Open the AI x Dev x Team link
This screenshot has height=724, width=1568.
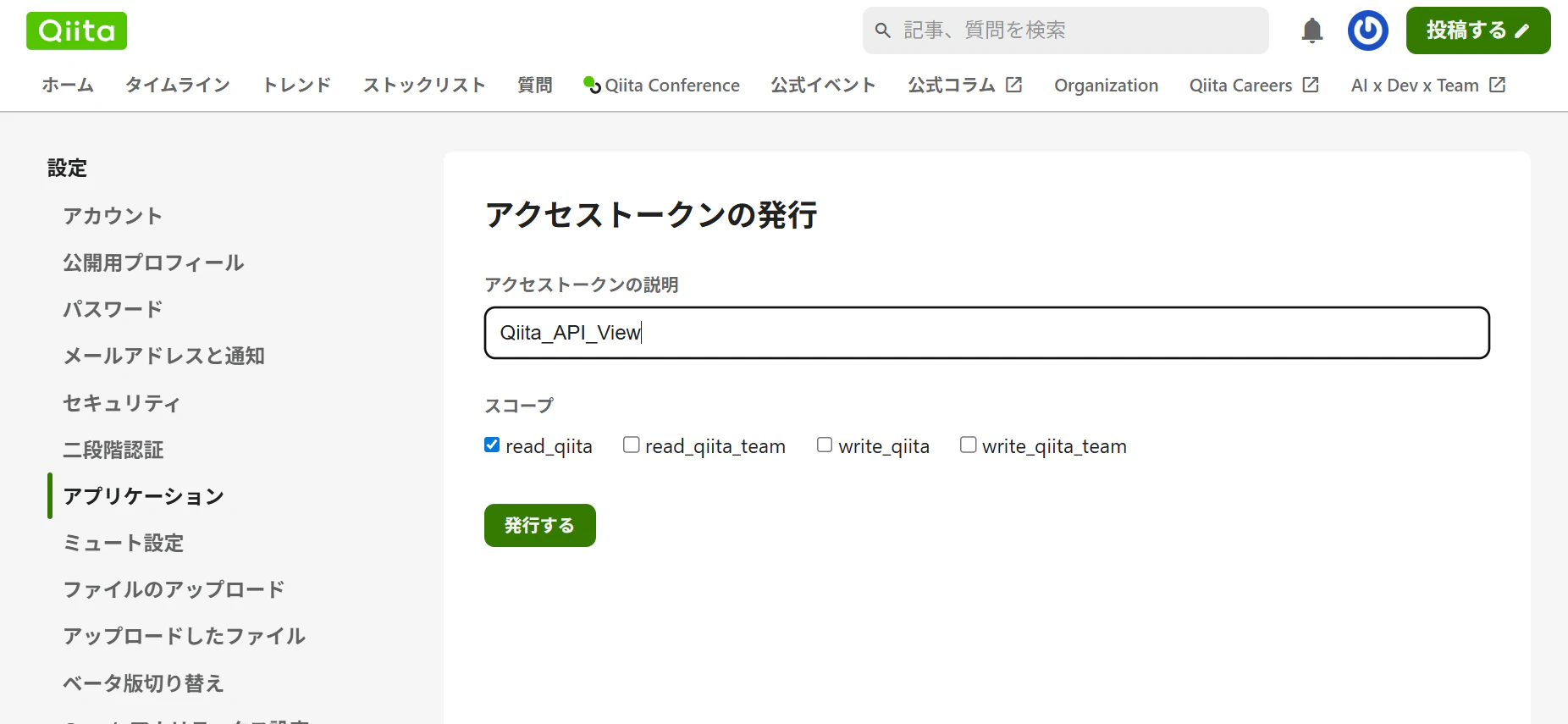point(1428,85)
